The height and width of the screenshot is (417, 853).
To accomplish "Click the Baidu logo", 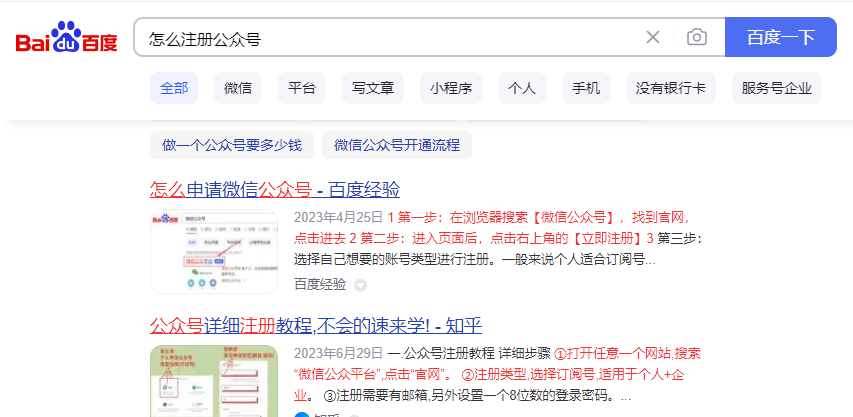I will tap(66, 37).
